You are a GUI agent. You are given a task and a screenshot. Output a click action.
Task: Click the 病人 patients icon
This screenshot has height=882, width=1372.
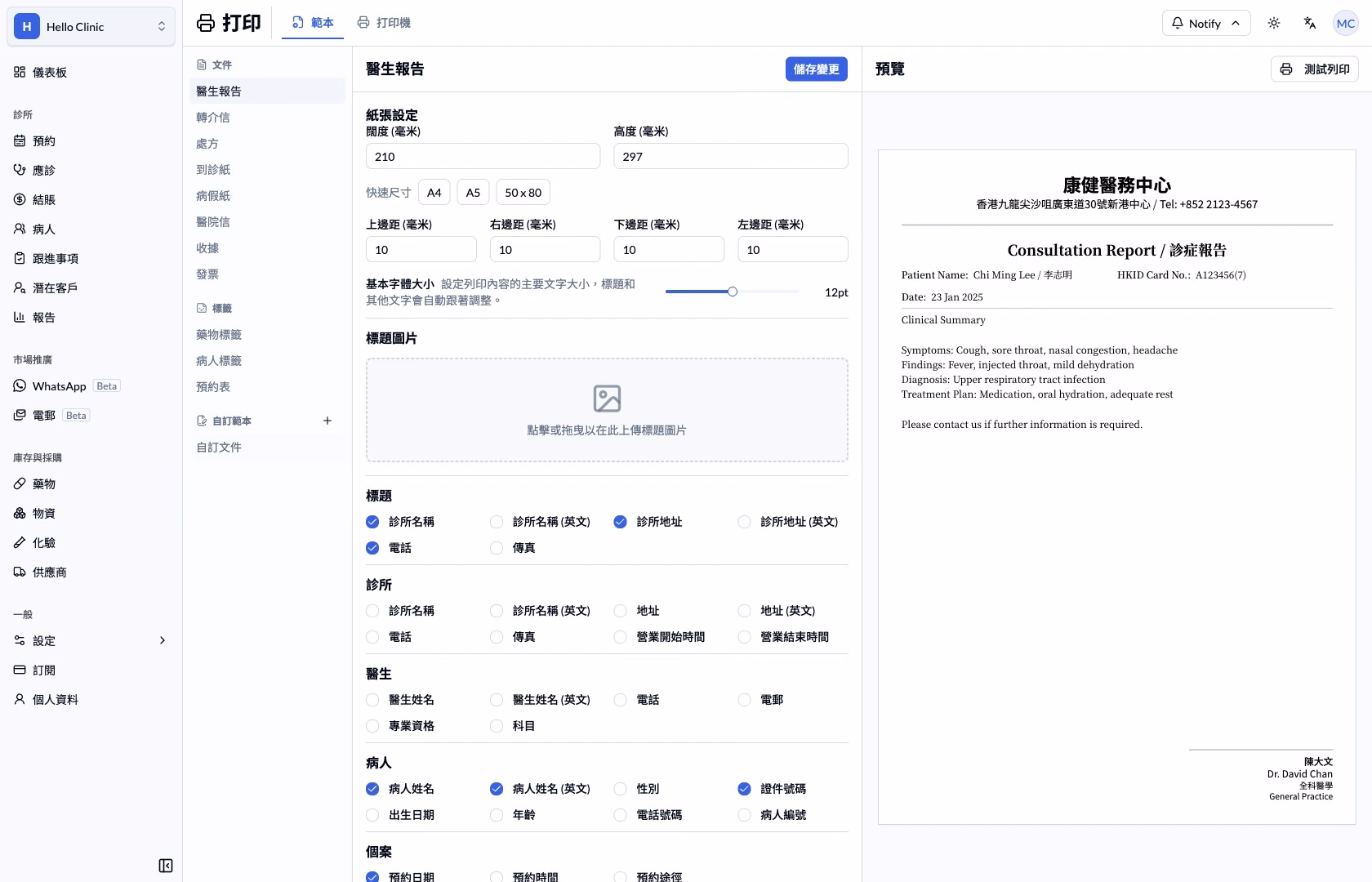20,229
